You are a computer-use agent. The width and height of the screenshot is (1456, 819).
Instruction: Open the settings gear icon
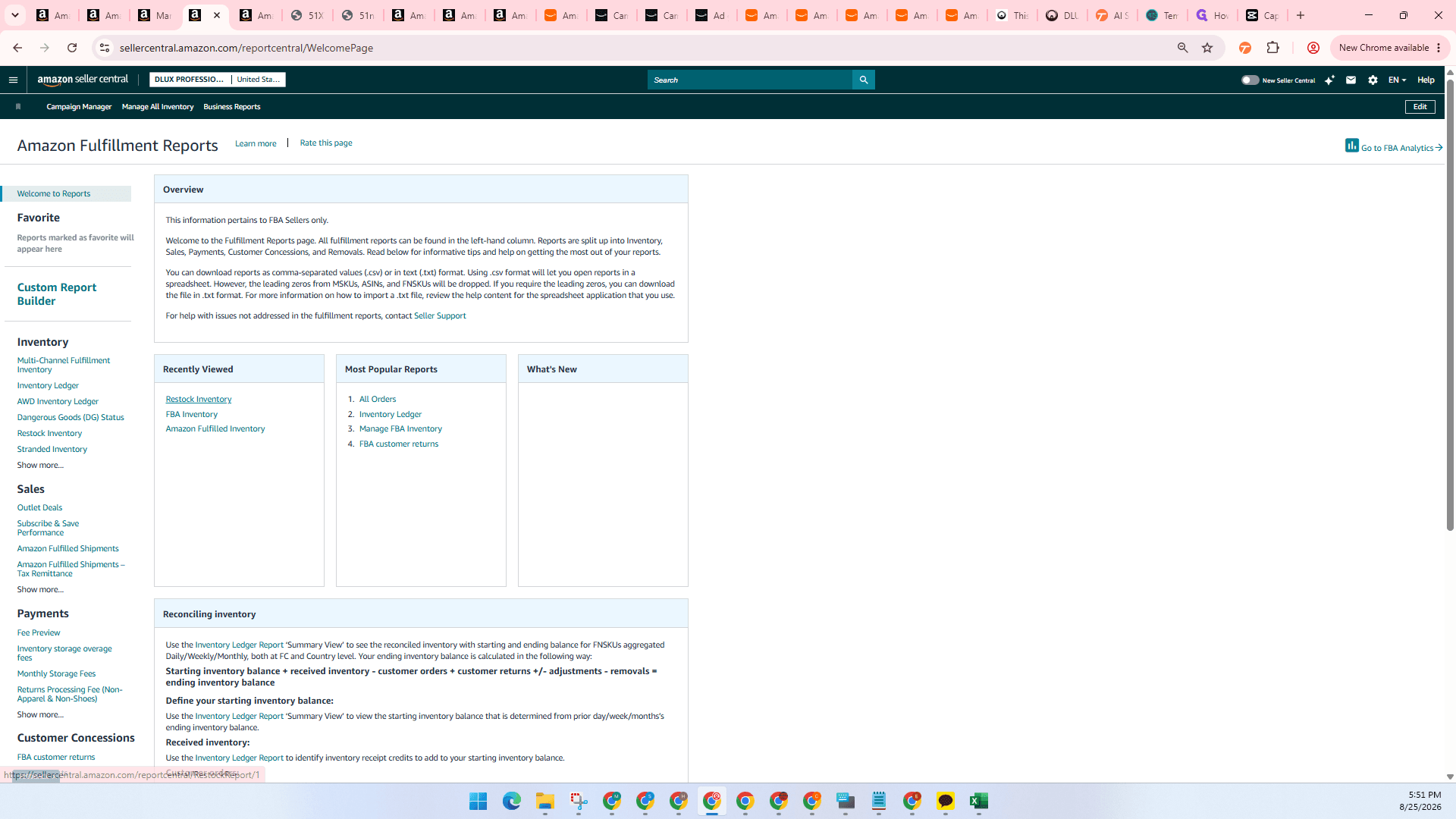point(1373,80)
